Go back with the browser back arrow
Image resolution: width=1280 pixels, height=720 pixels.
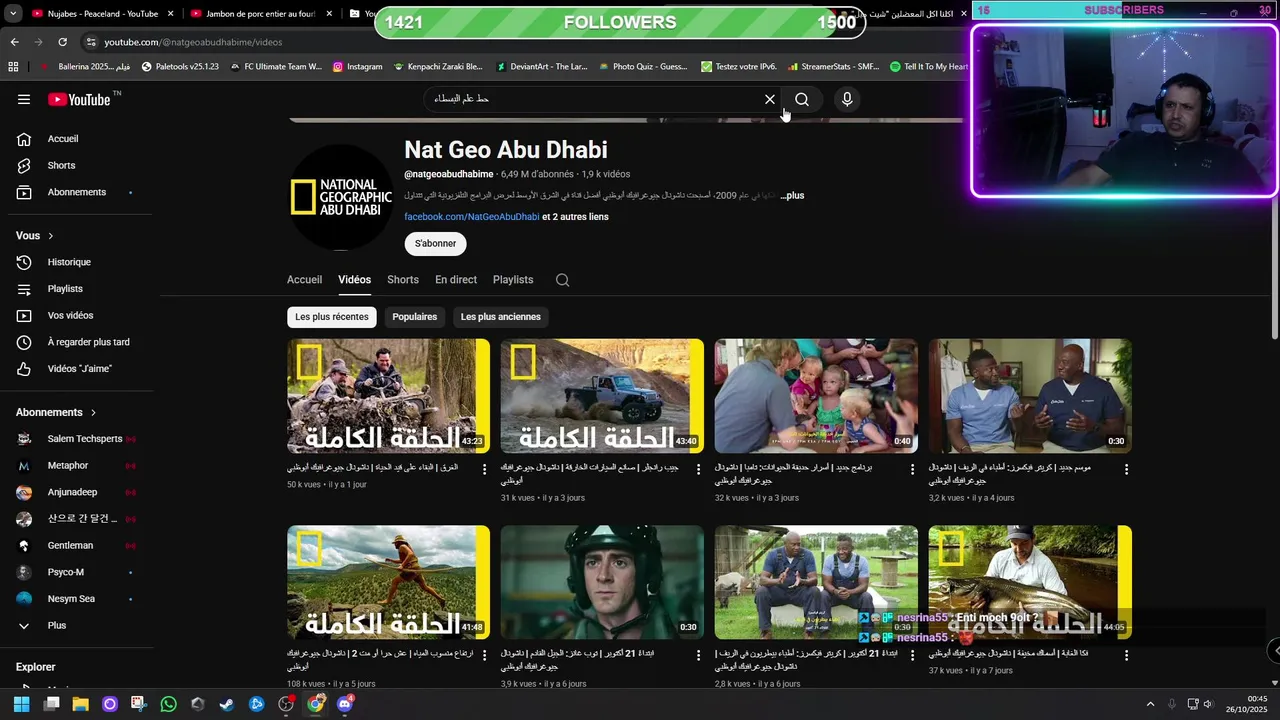point(14,42)
